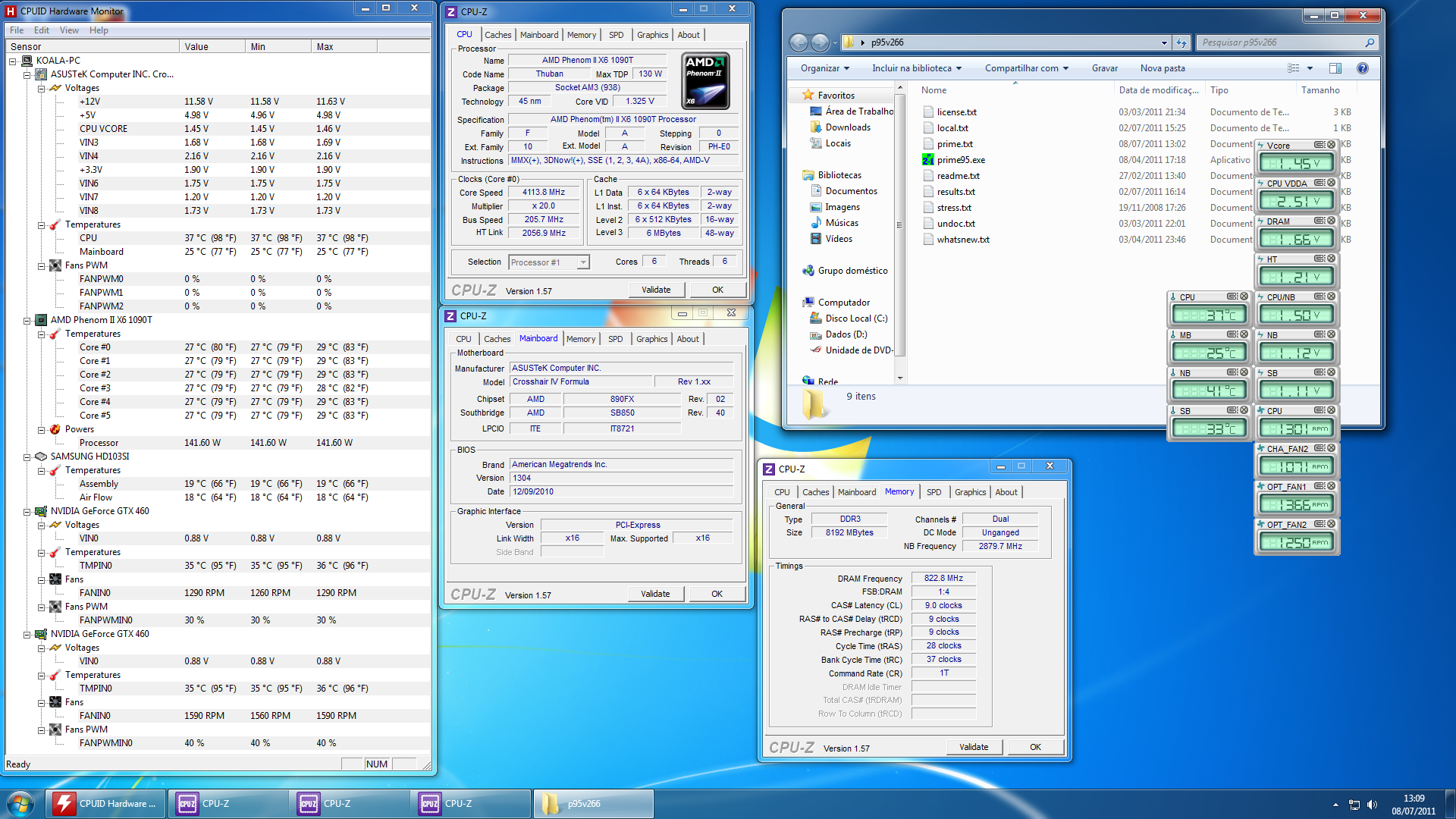Hide the DRAM voltage gadget with its X
The height and width of the screenshot is (819, 1456).
pyautogui.click(x=1332, y=220)
